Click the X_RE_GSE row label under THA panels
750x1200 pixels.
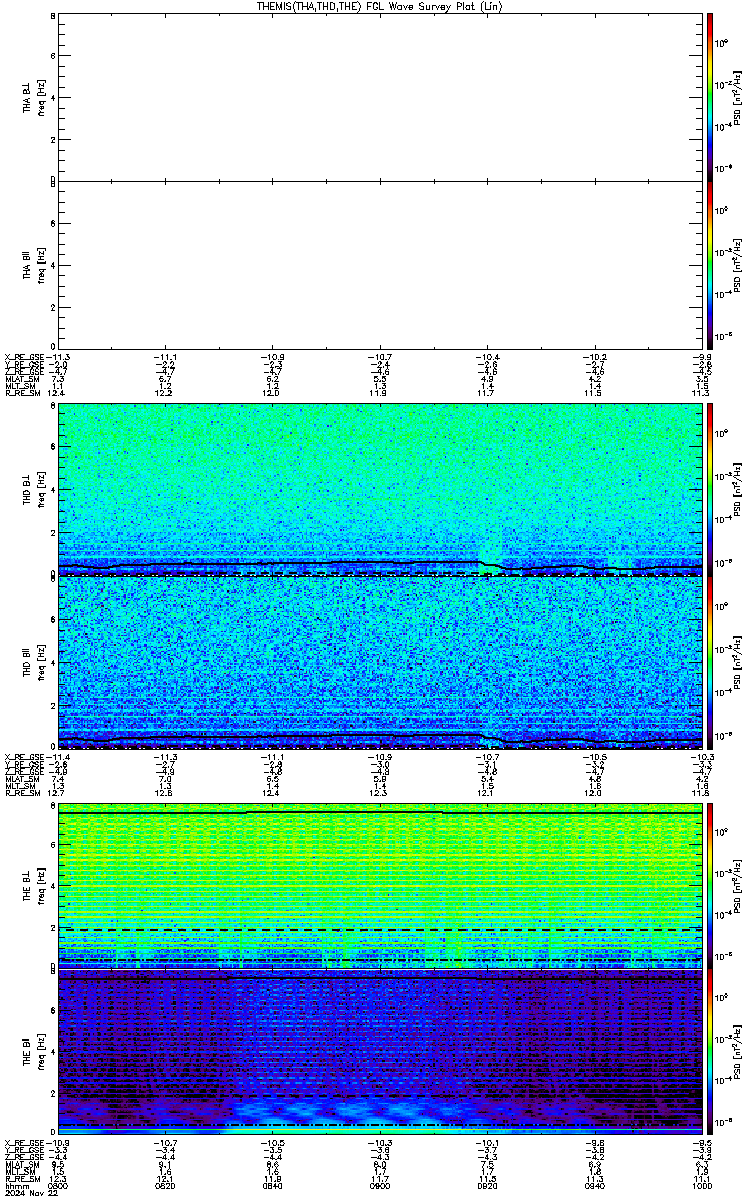[24, 357]
